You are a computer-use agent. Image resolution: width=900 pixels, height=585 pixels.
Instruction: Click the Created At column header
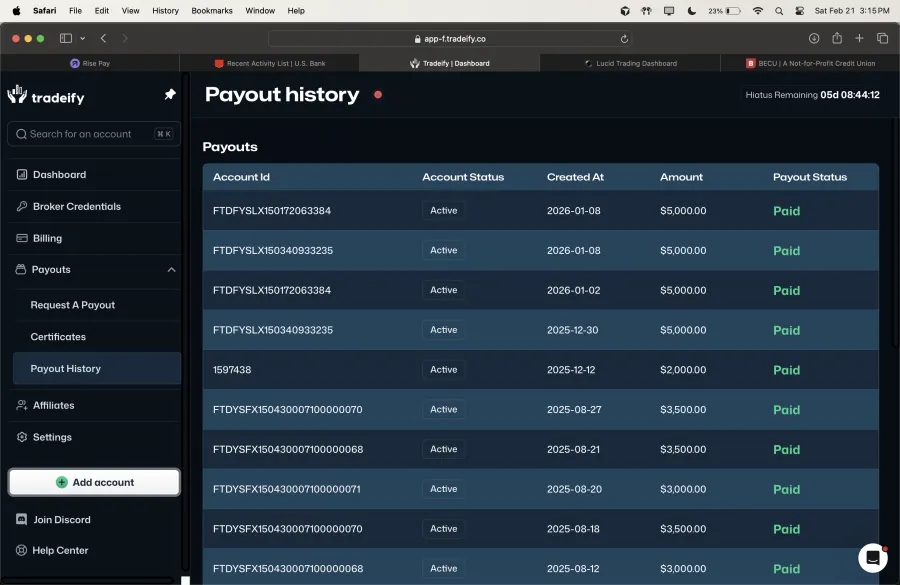click(x=575, y=177)
